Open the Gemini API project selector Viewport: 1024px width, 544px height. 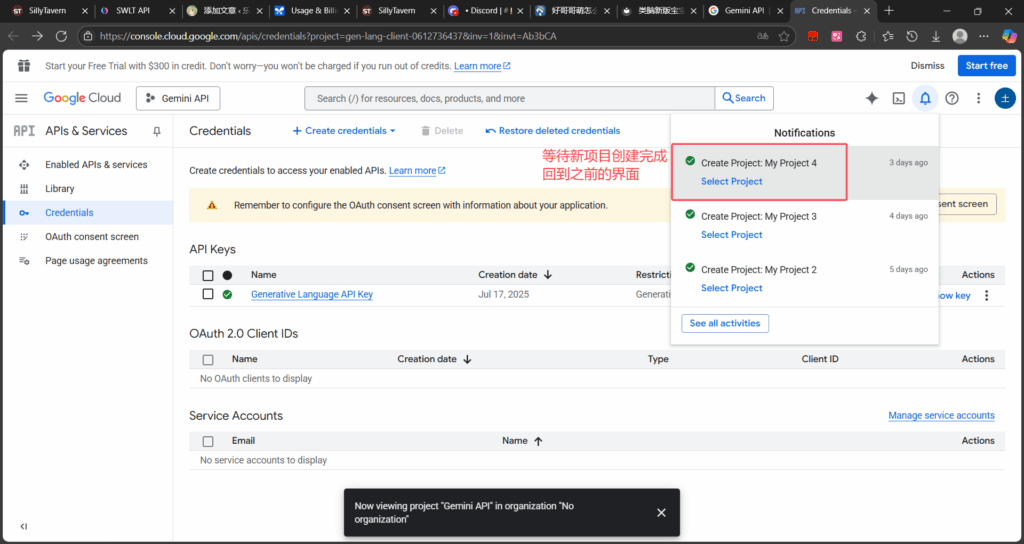coord(178,98)
